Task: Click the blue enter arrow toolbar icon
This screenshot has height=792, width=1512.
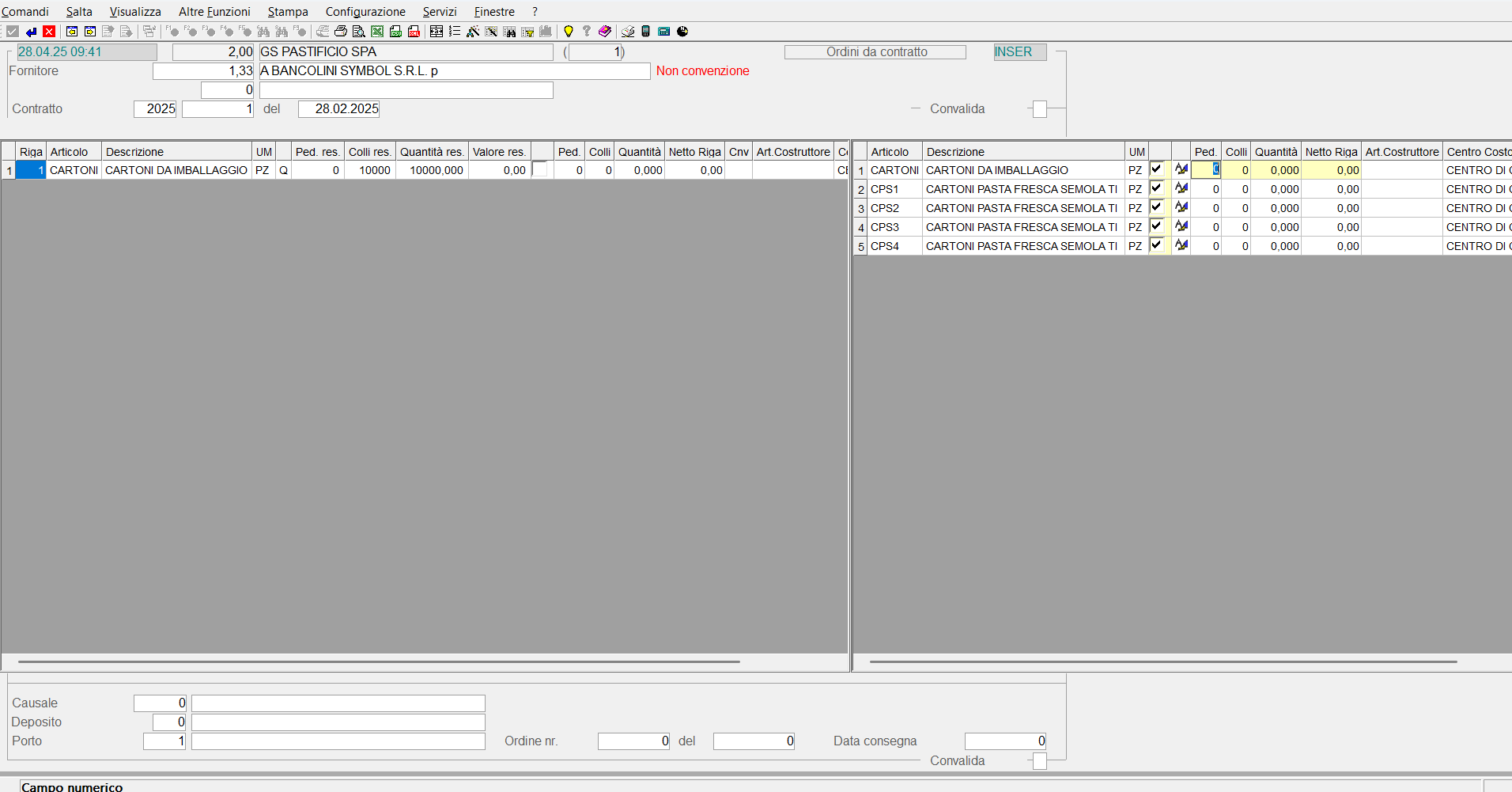Action: click(x=31, y=32)
